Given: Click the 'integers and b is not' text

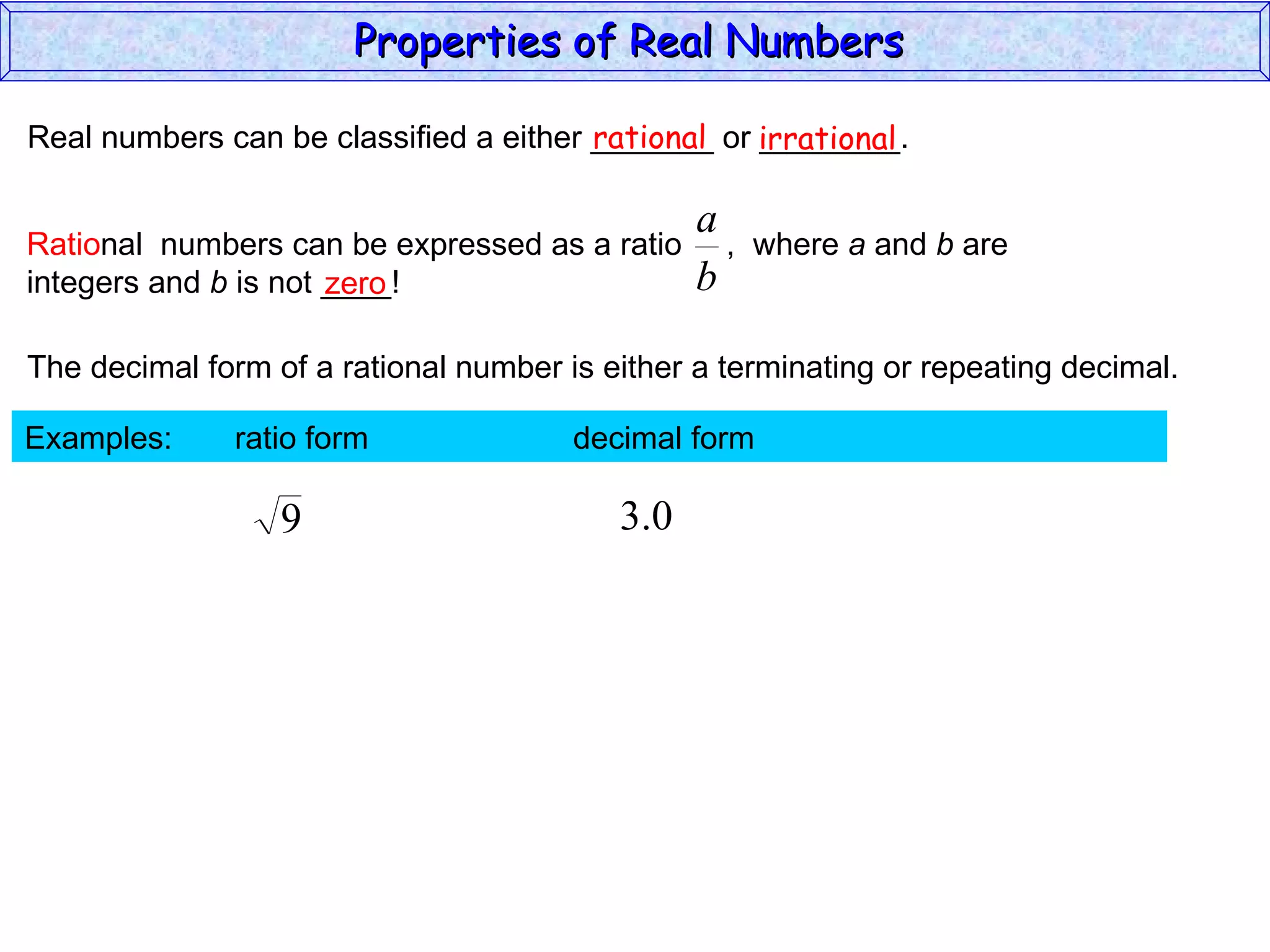Looking at the screenshot, I should (169, 283).
